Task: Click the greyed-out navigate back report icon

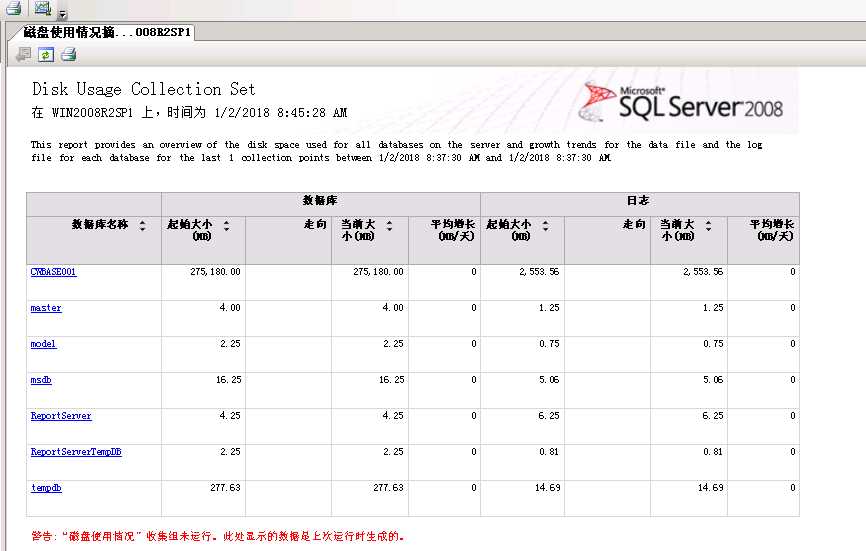Action: [x=23, y=54]
